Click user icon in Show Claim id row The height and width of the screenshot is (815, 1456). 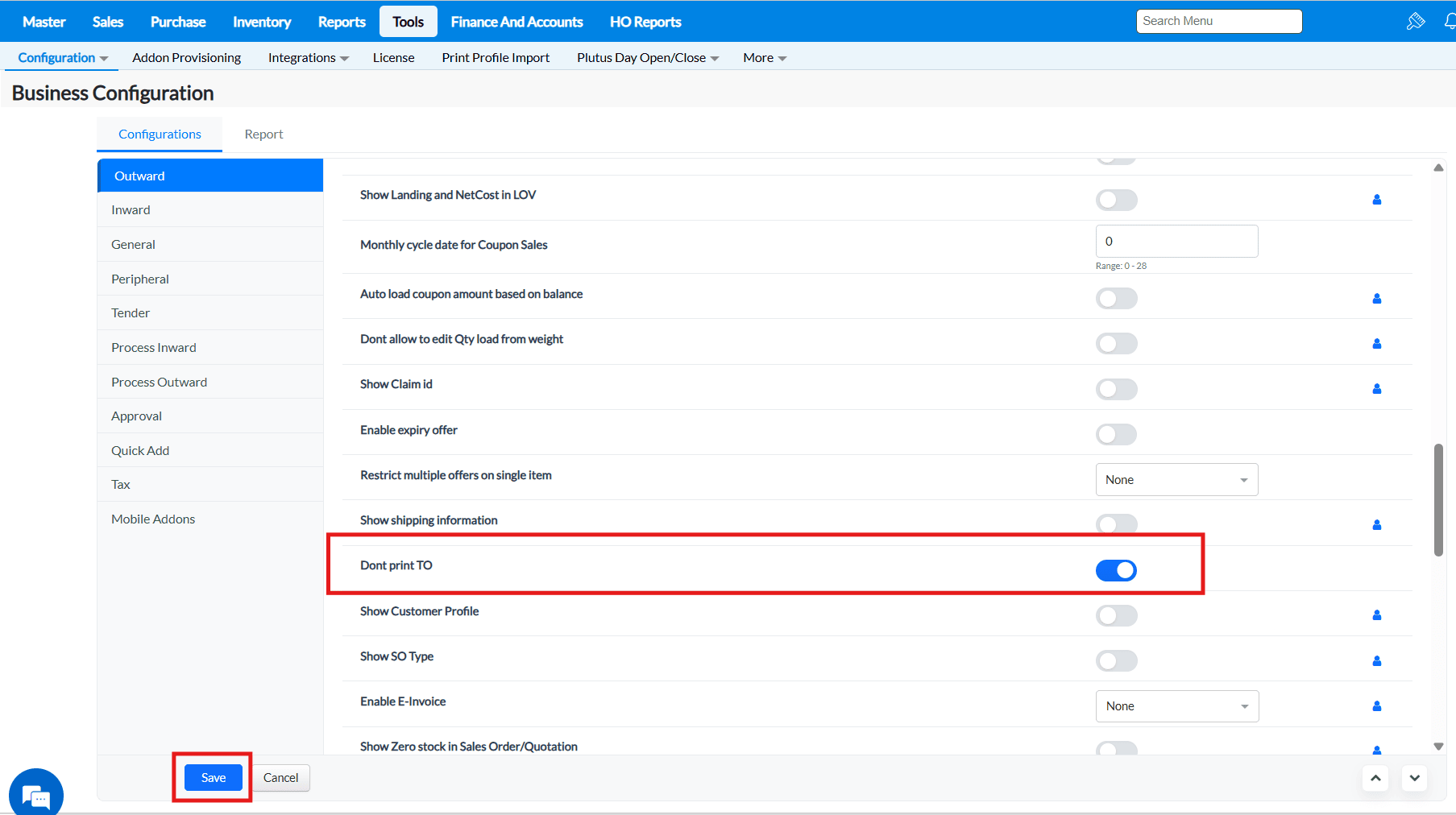[1376, 389]
